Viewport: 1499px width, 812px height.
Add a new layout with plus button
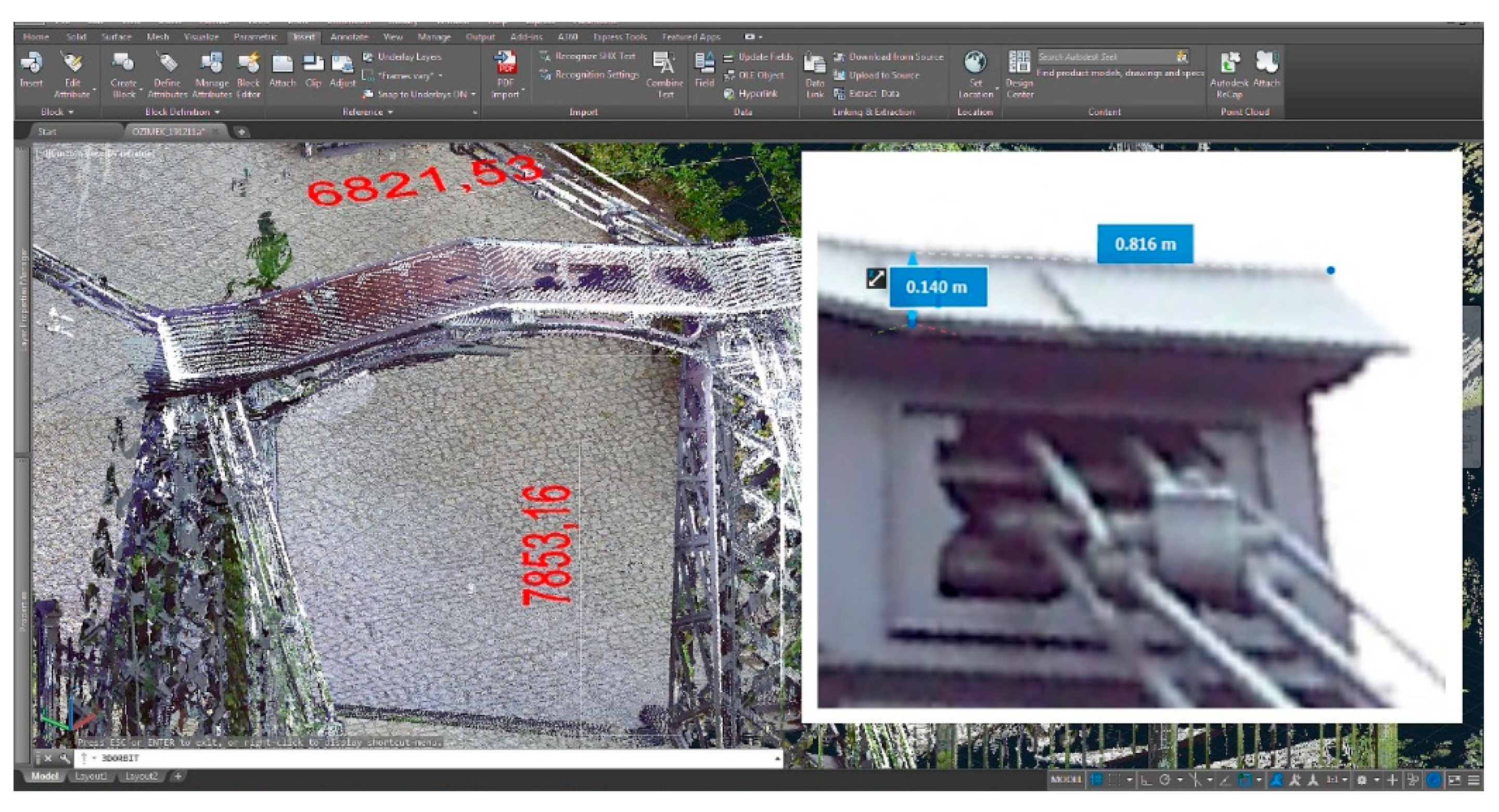178,776
